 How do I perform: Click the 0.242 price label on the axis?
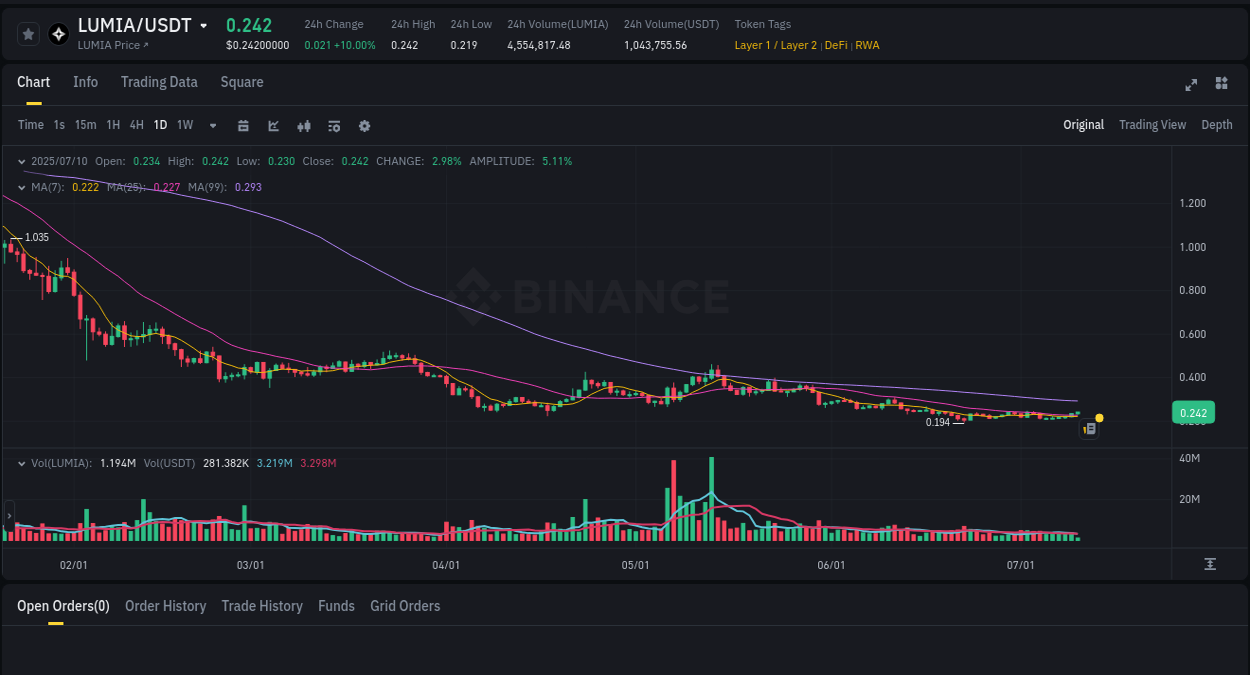point(1194,412)
